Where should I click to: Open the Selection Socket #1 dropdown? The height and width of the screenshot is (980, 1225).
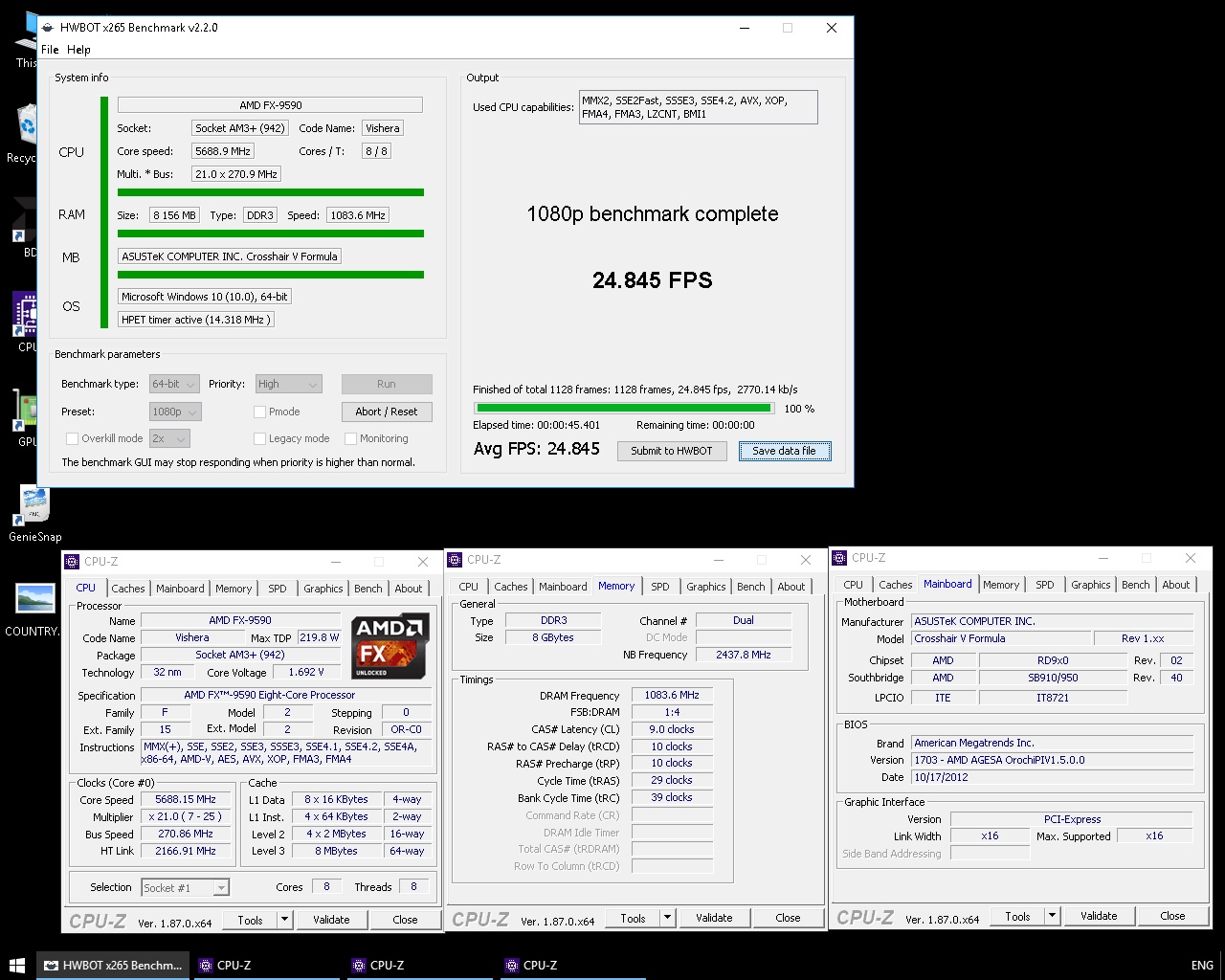tap(186, 888)
